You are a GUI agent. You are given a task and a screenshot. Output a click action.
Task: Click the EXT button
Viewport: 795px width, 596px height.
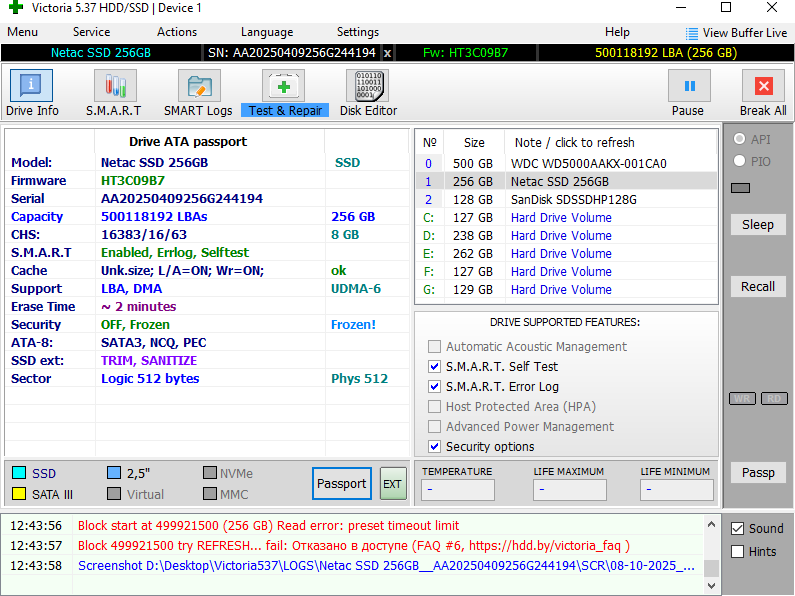pos(392,484)
